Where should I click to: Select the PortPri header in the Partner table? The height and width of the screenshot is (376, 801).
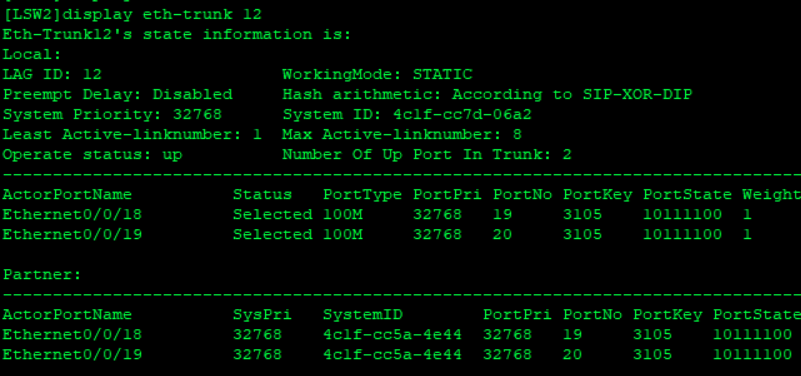pyautogui.click(x=517, y=315)
